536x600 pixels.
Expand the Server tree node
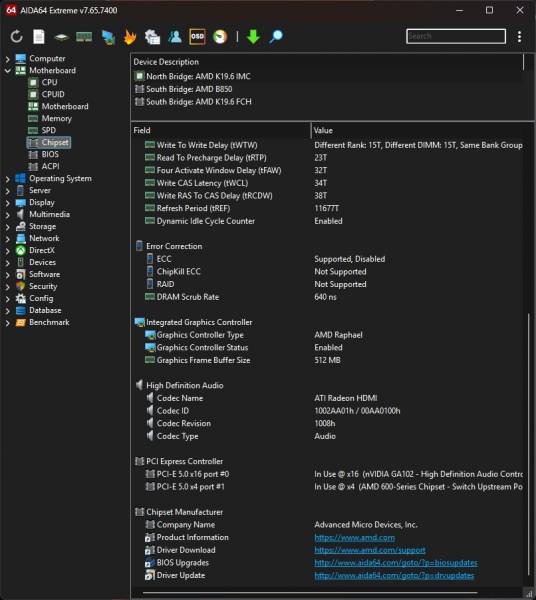pos(7,191)
